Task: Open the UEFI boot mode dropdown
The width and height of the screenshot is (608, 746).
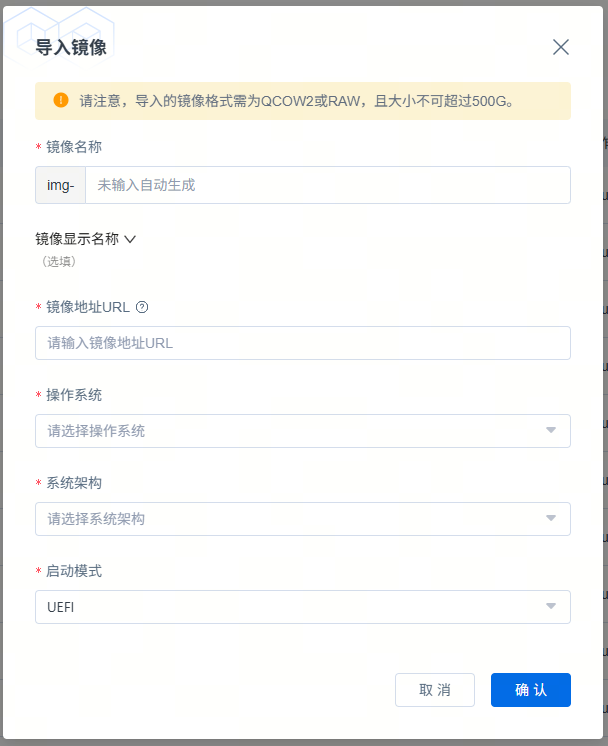Action: [x=302, y=607]
